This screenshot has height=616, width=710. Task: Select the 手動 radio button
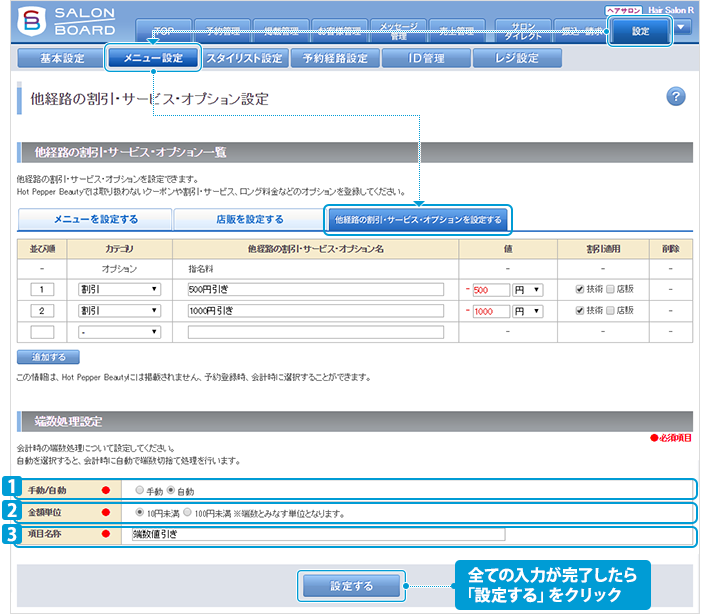coord(140,491)
